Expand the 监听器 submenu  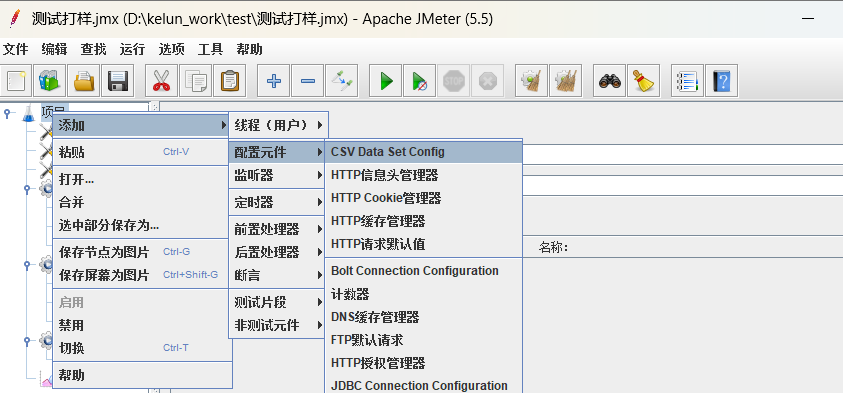[278, 175]
